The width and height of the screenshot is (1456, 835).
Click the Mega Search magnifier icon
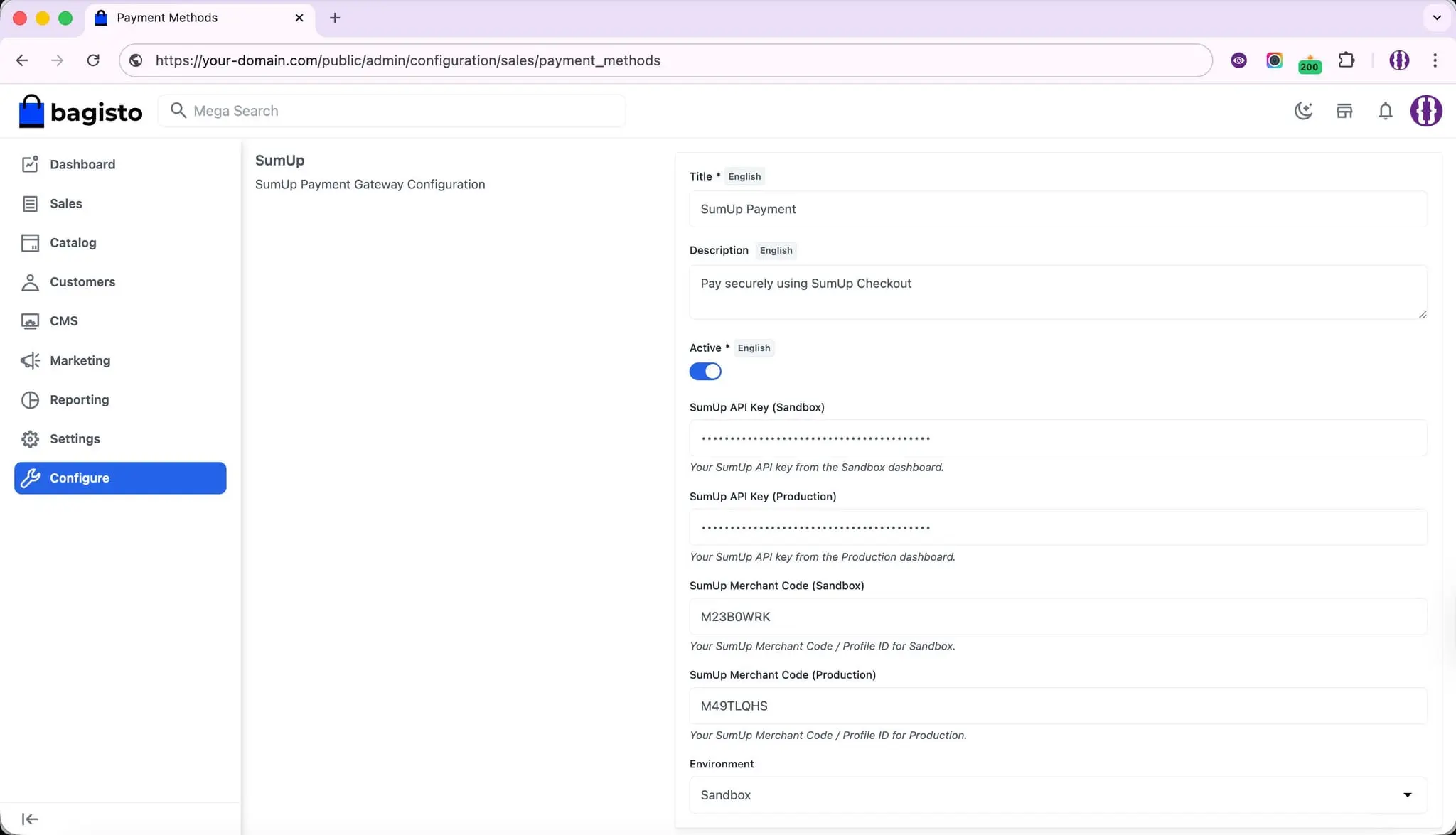point(178,110)
